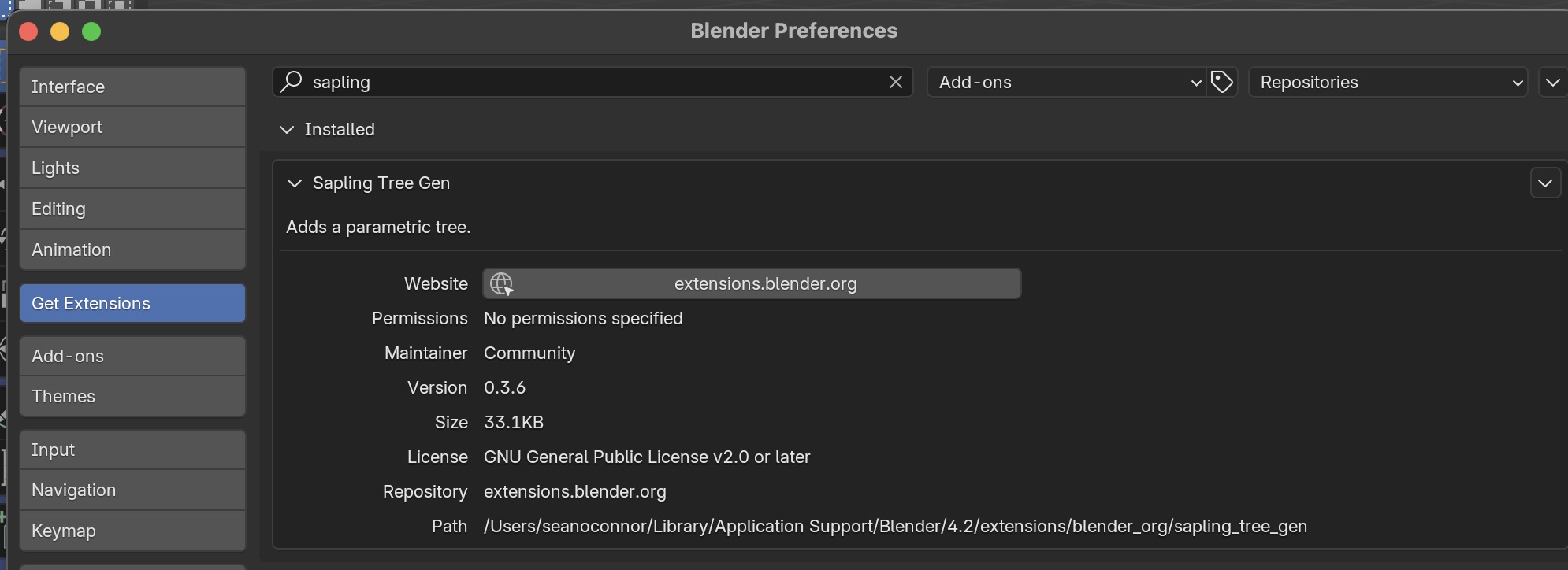
Task: Collapse the Sapling Tree Gen details
Action: click(x=295, y=183)
